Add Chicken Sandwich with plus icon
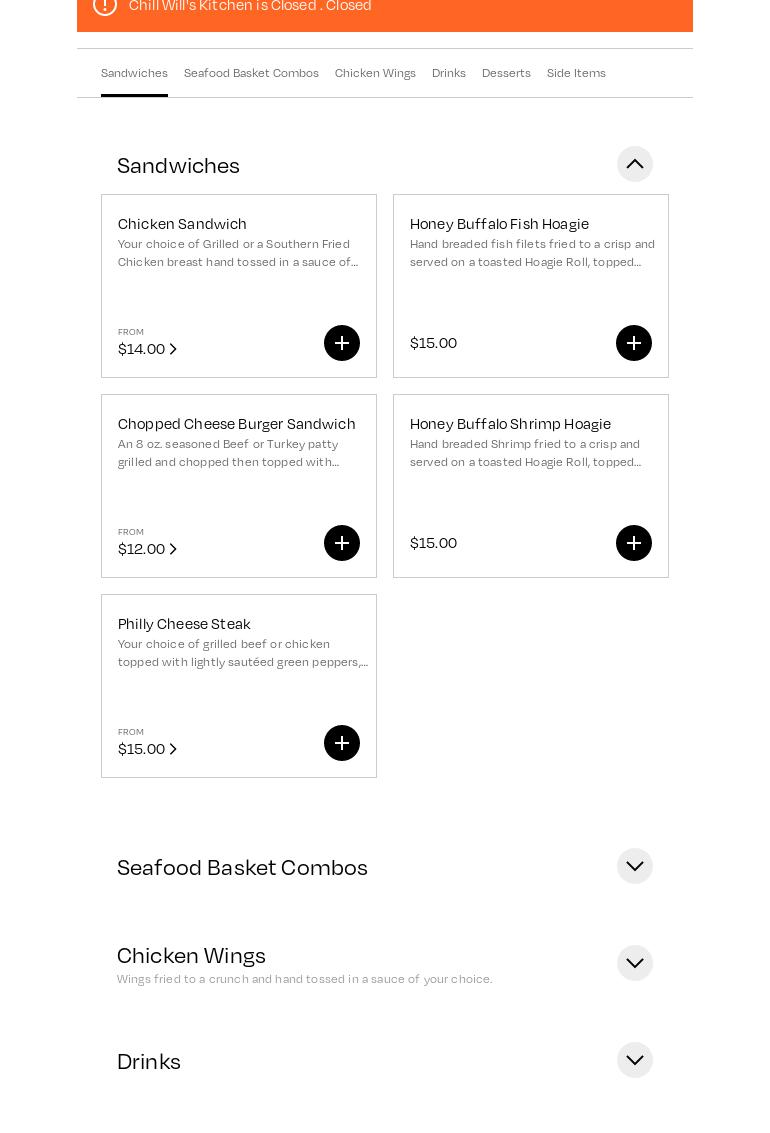This screenshot has width=770, height=1133. click(x=342, y=343)
